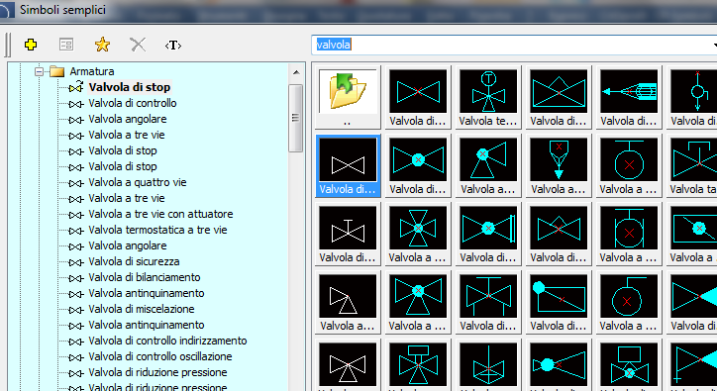Click the grayed properties list icon
Viewport: 717px width, 391px height.
66,45
